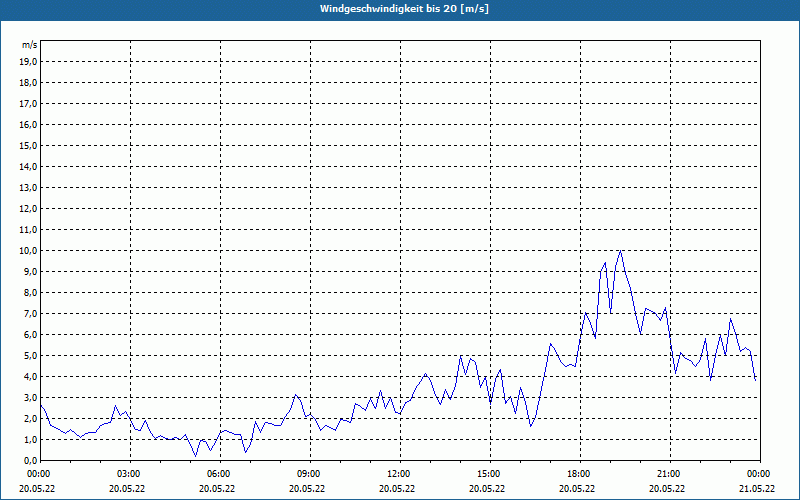Viewport: 800px width, 500px height.
Task: Click the 0,0 y-axis label
Action: (x=30, y=461)
